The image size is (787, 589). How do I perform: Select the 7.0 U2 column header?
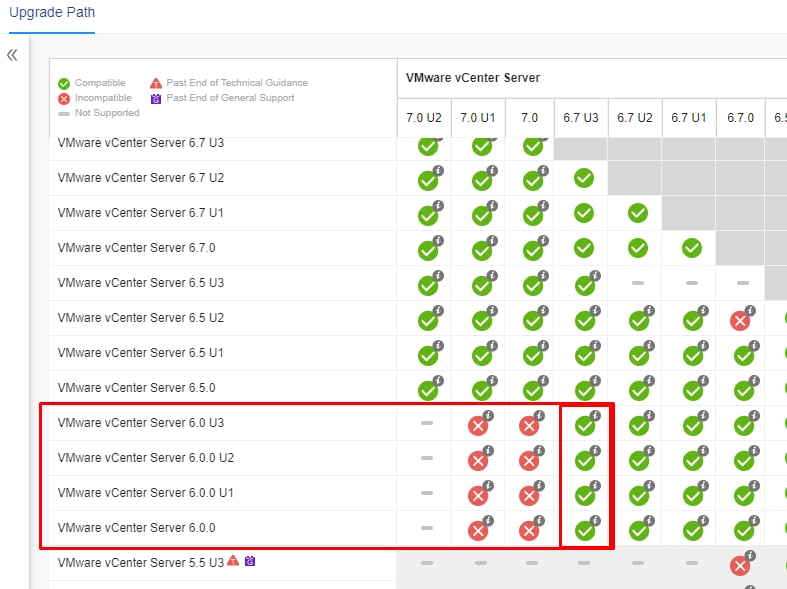424,118
